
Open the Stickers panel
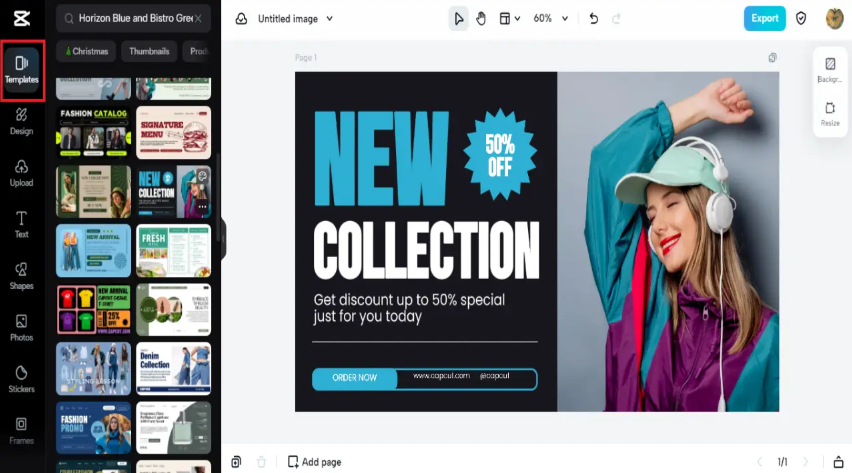22,379
